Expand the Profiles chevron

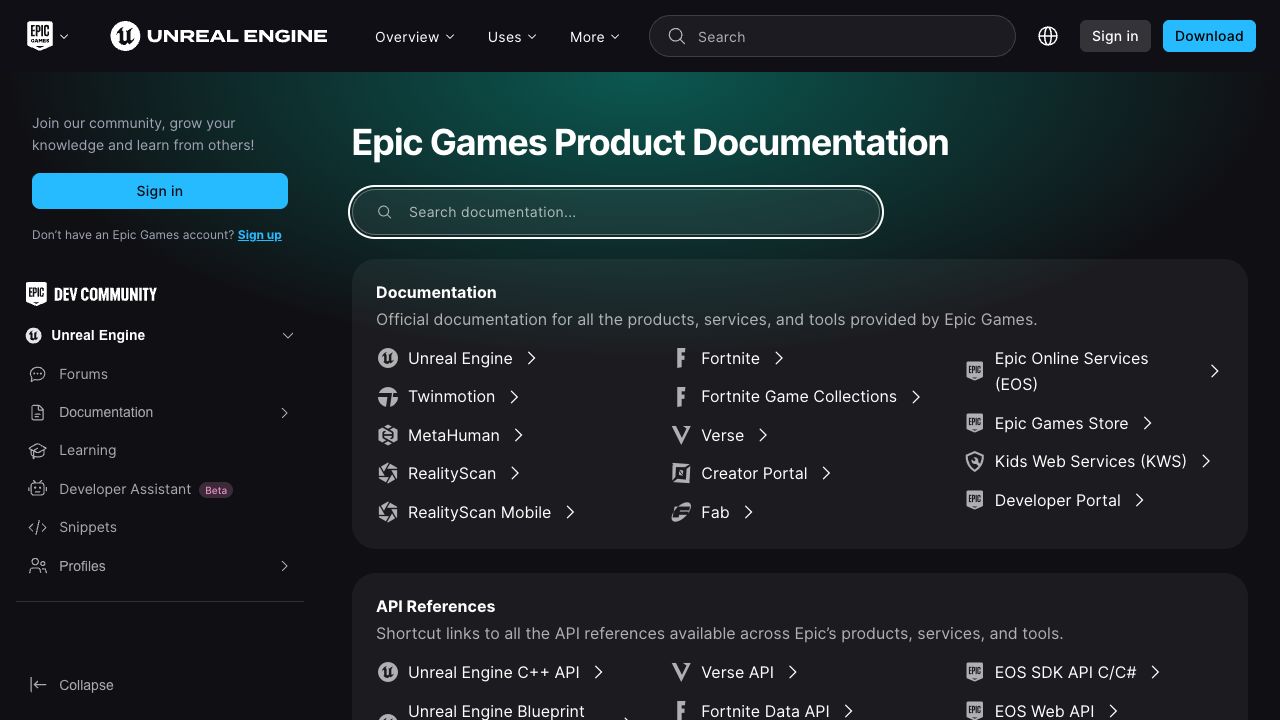coord(284,566)
